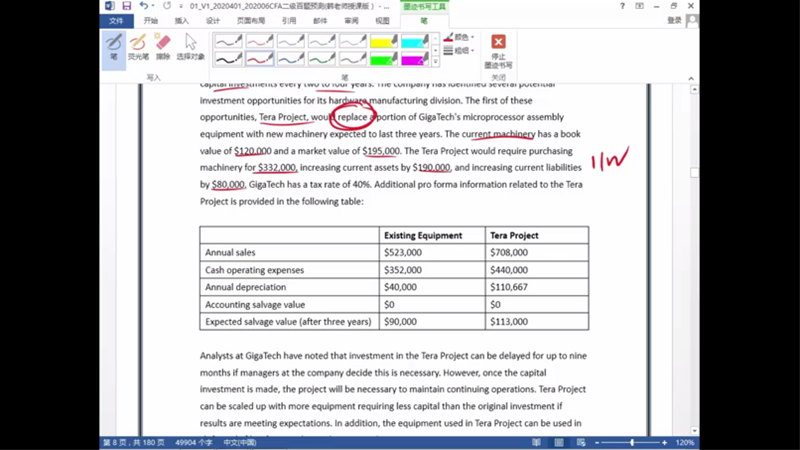Pick thin blue pen in top row
The width and height of the screenshot is (800, 450).
pos(290,41)
